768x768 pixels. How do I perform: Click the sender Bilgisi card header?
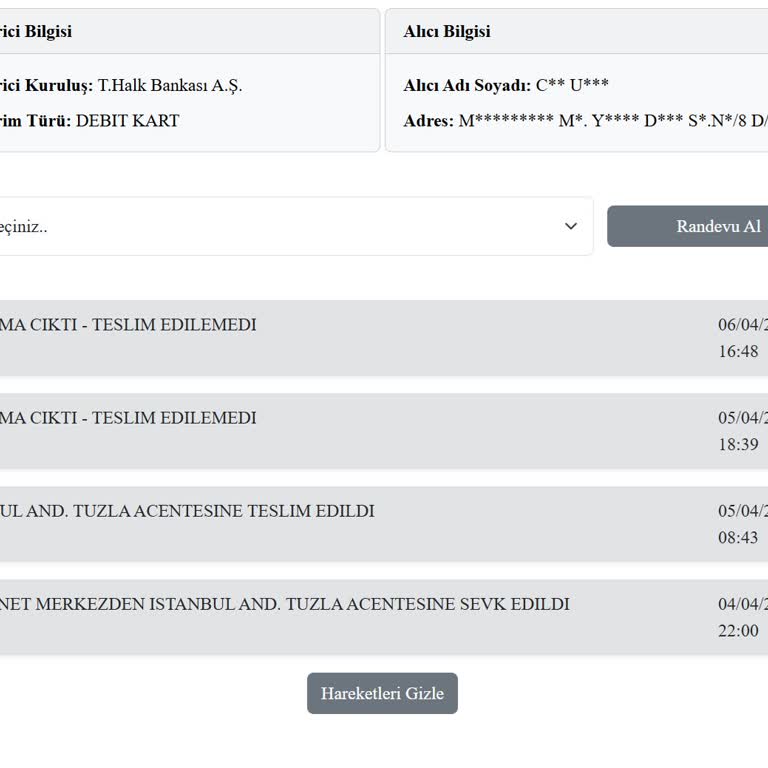point(36,31)
